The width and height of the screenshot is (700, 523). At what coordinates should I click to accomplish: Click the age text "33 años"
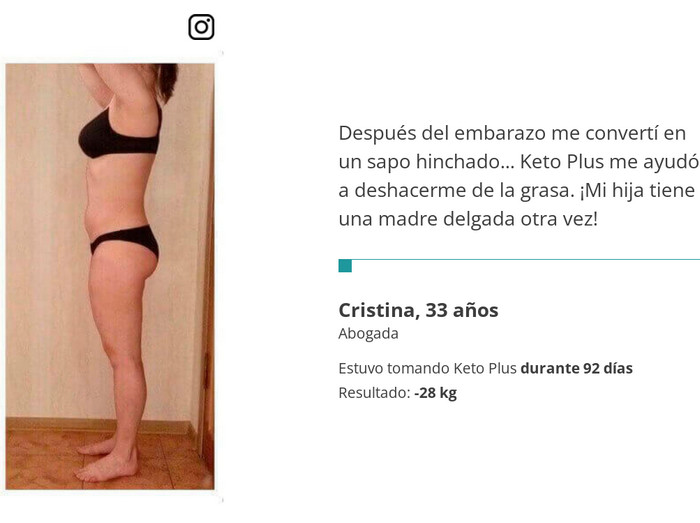[462, 310]
